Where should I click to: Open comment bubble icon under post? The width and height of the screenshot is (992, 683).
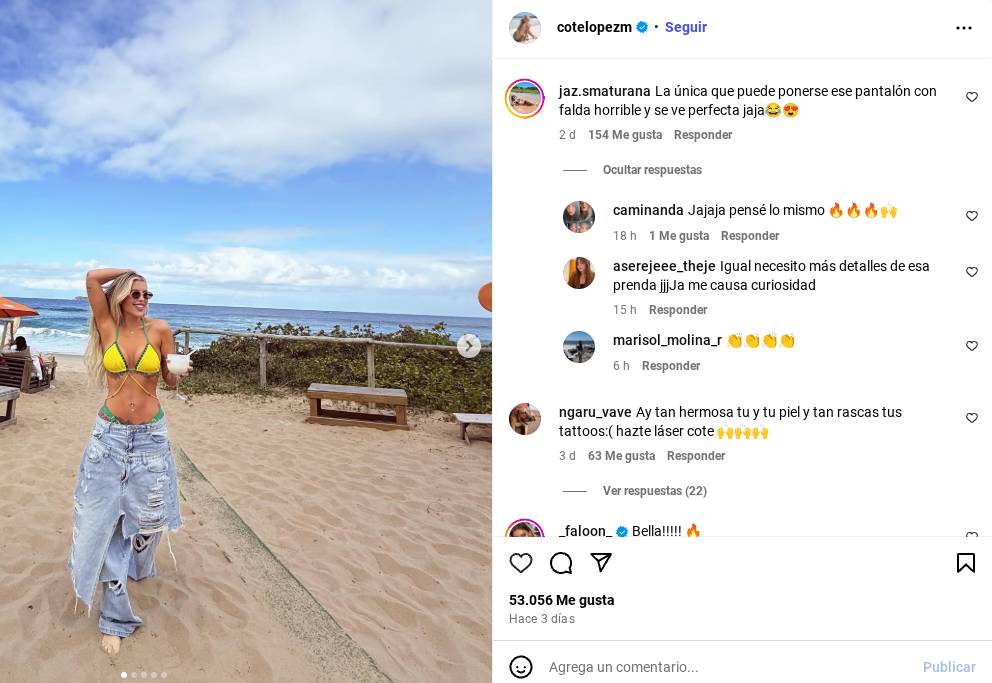[x=561, y=563]
